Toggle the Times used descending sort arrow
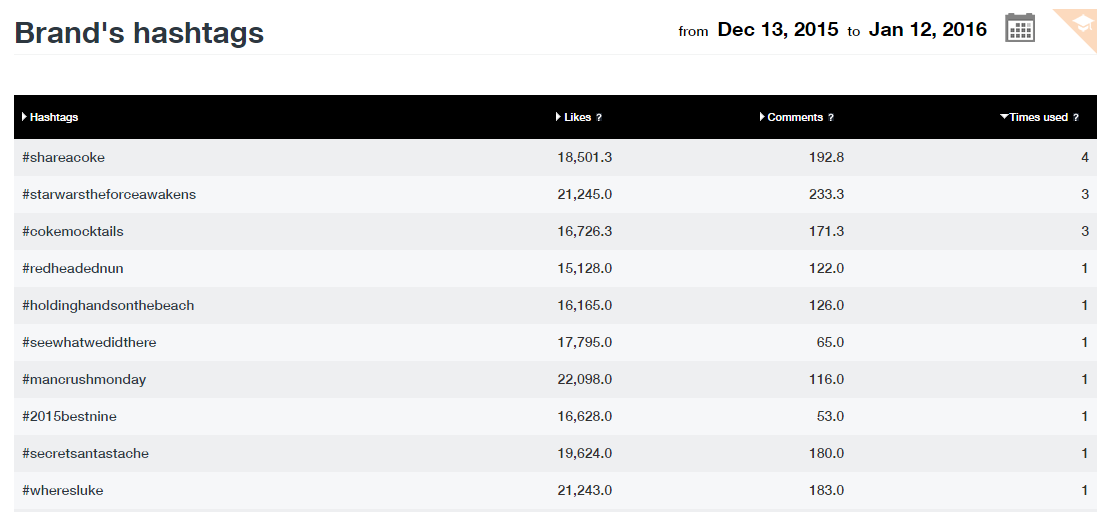1104x512 pixels. point(1004,117)
